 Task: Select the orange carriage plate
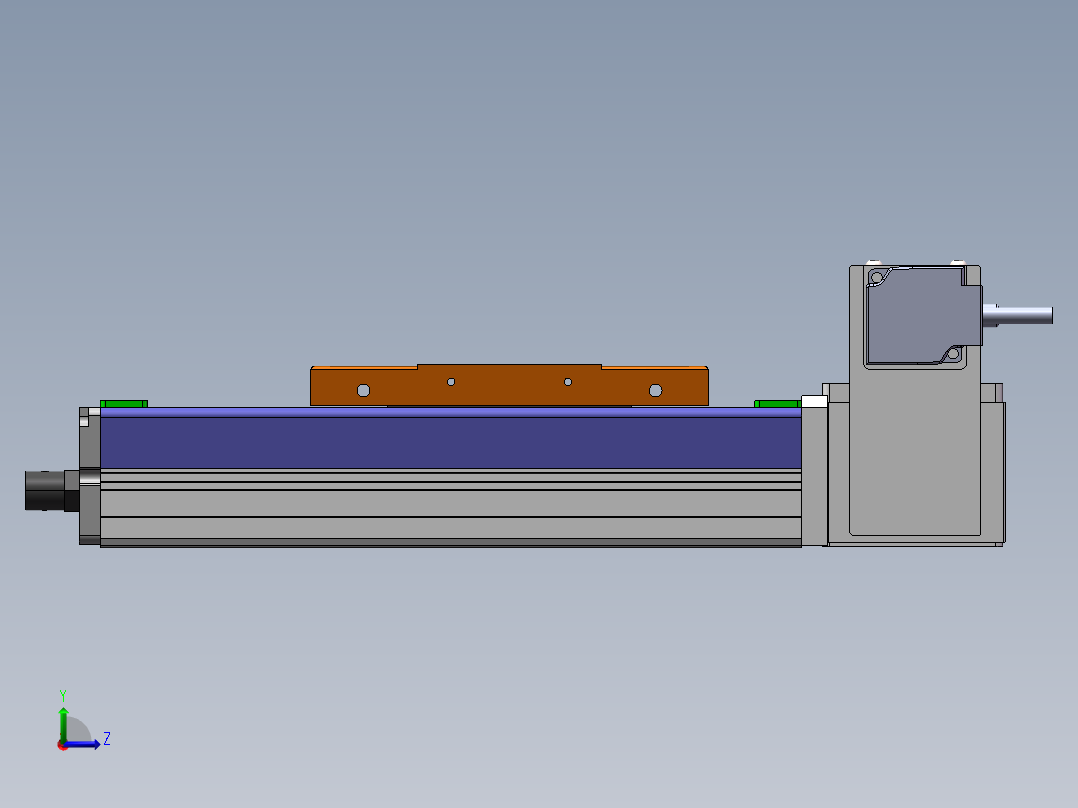(x=509, y=385)
